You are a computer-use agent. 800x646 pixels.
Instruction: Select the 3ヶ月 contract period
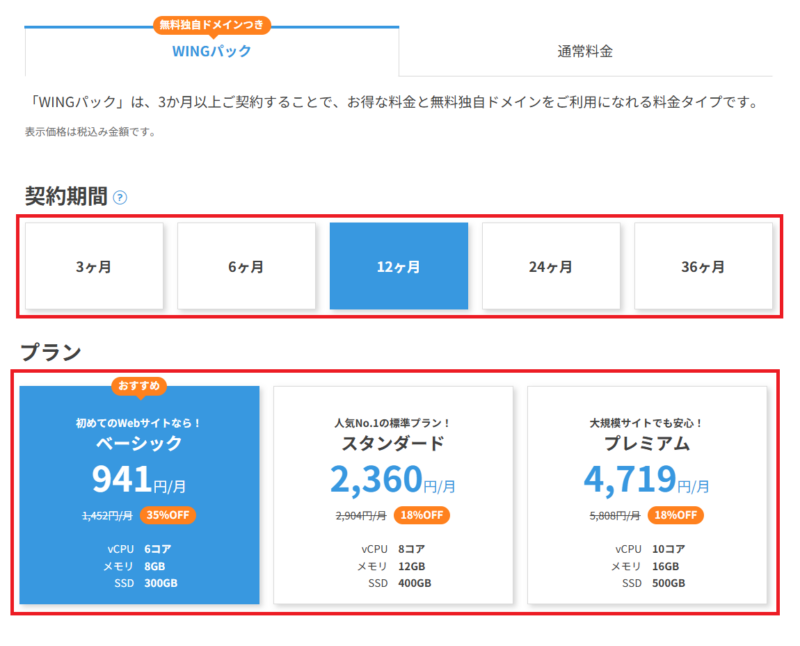coord(94,266)
